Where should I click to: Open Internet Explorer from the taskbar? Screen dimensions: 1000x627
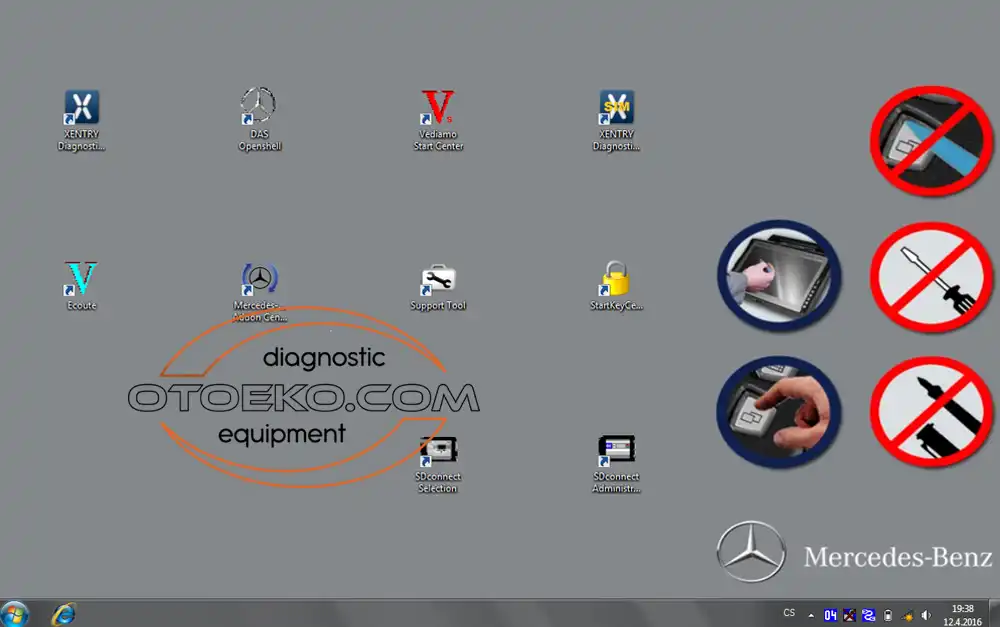tap(64, 613)
